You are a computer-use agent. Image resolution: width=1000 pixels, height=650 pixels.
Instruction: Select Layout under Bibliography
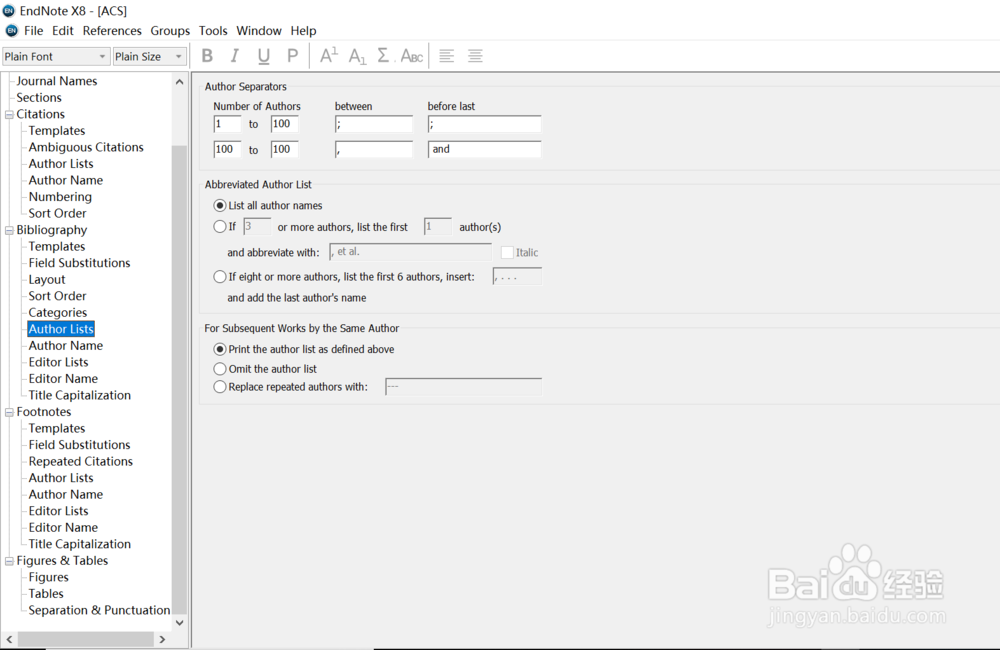point(47,280)
